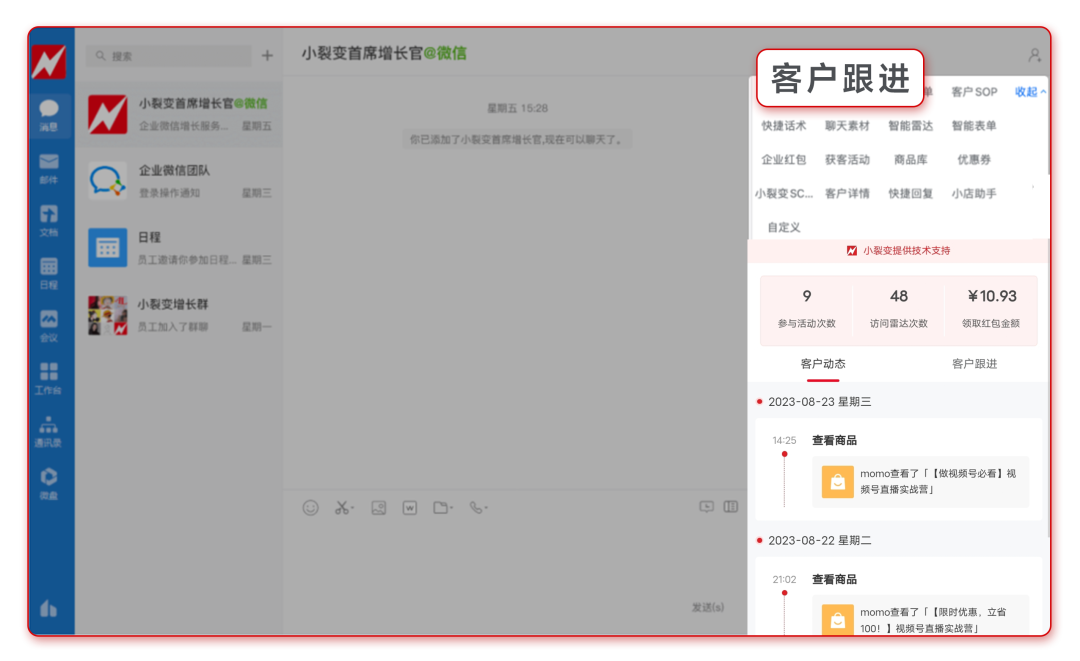Open the call options dropdown arrow
The image size is (1080, 661).
(x=487, y=507)
